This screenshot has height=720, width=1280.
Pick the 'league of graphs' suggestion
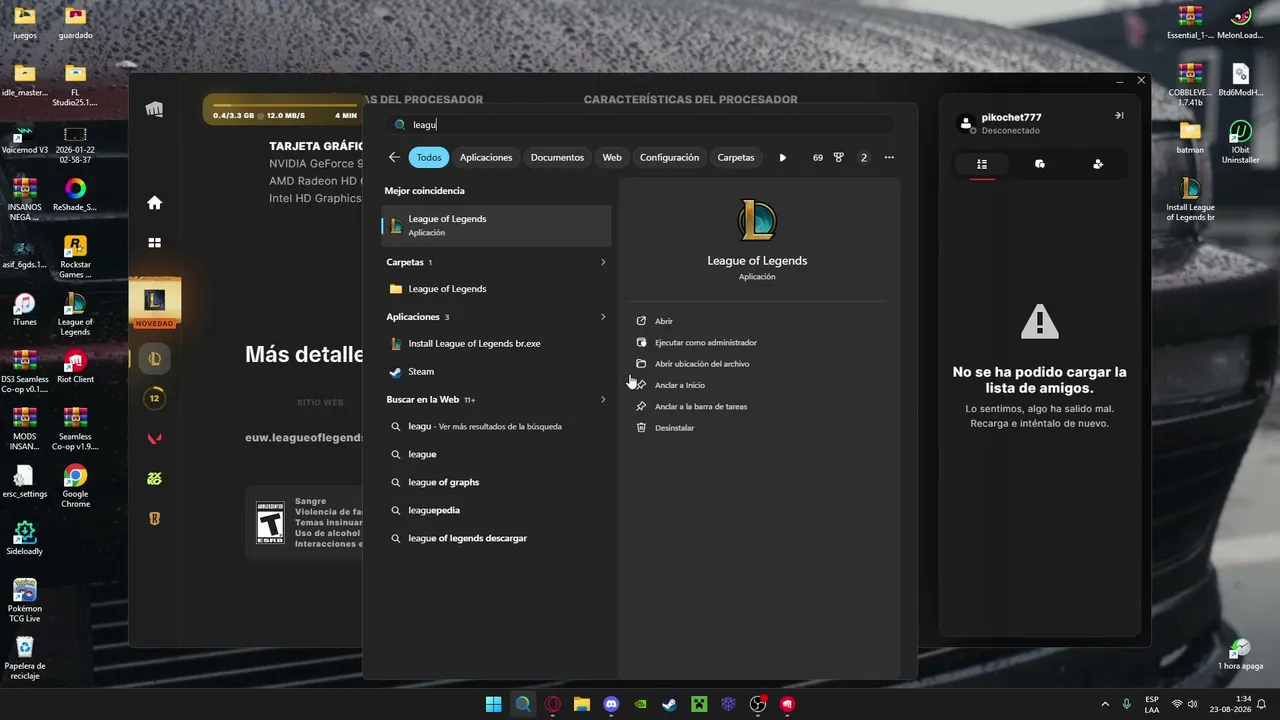click(x=496, y=482)
